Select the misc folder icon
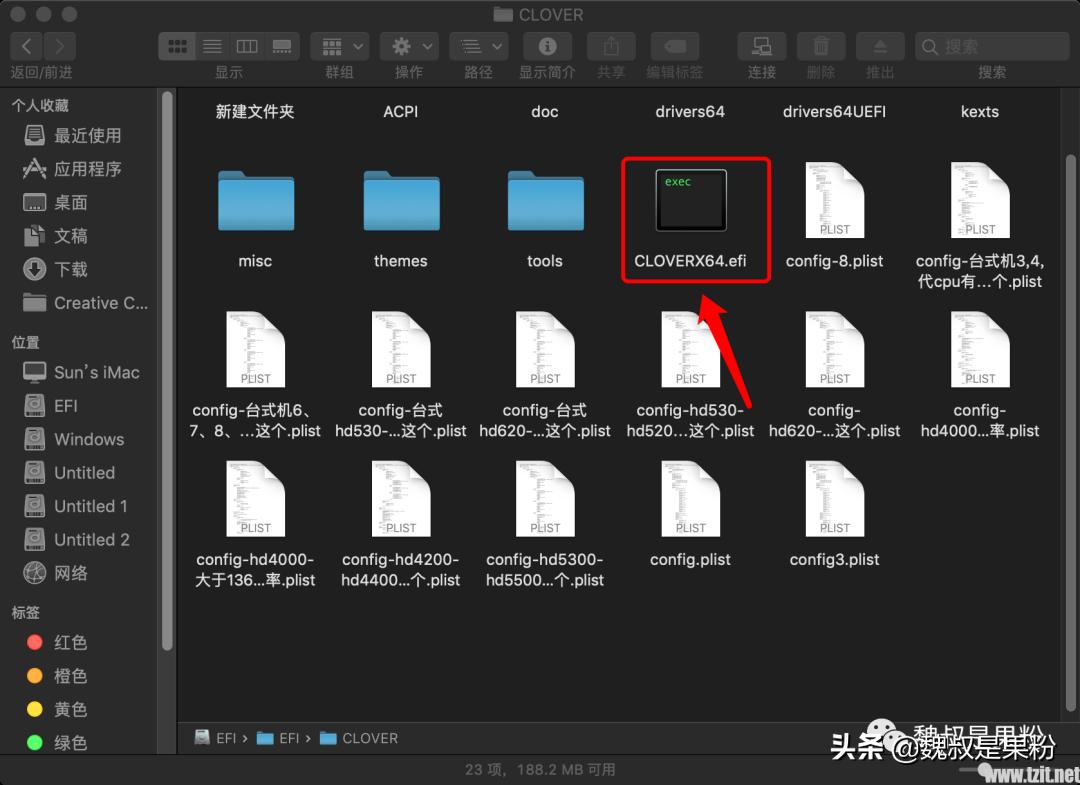1080x785 pixels. [256, 200]
